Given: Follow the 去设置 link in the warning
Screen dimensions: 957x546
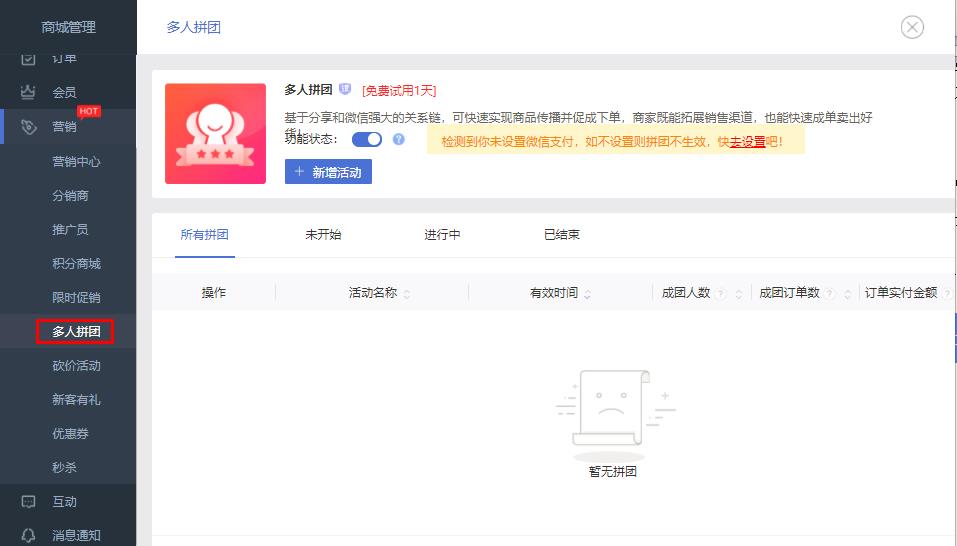Looking at the screenshot, I should pyautogui.click(x=747, y=142).
